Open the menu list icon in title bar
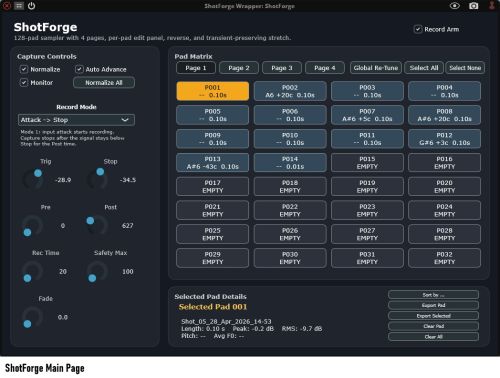 tap(19, 6)
